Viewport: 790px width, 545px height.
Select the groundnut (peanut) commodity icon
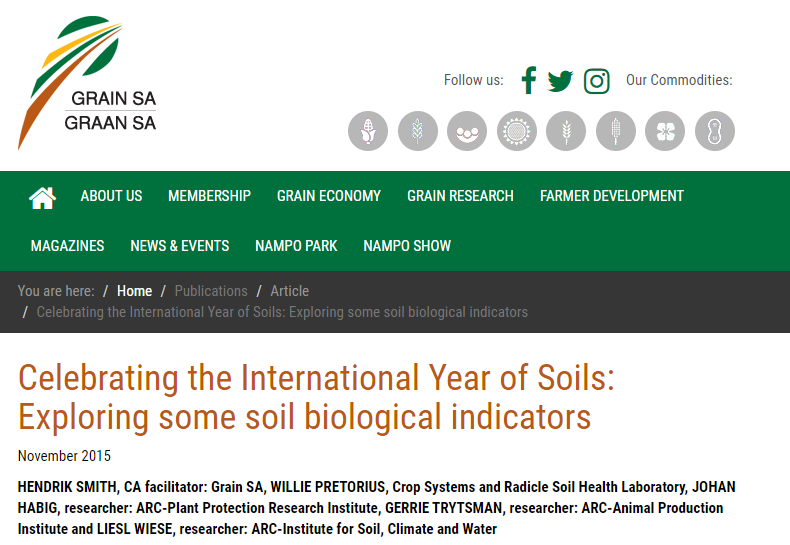pos(715,131)
